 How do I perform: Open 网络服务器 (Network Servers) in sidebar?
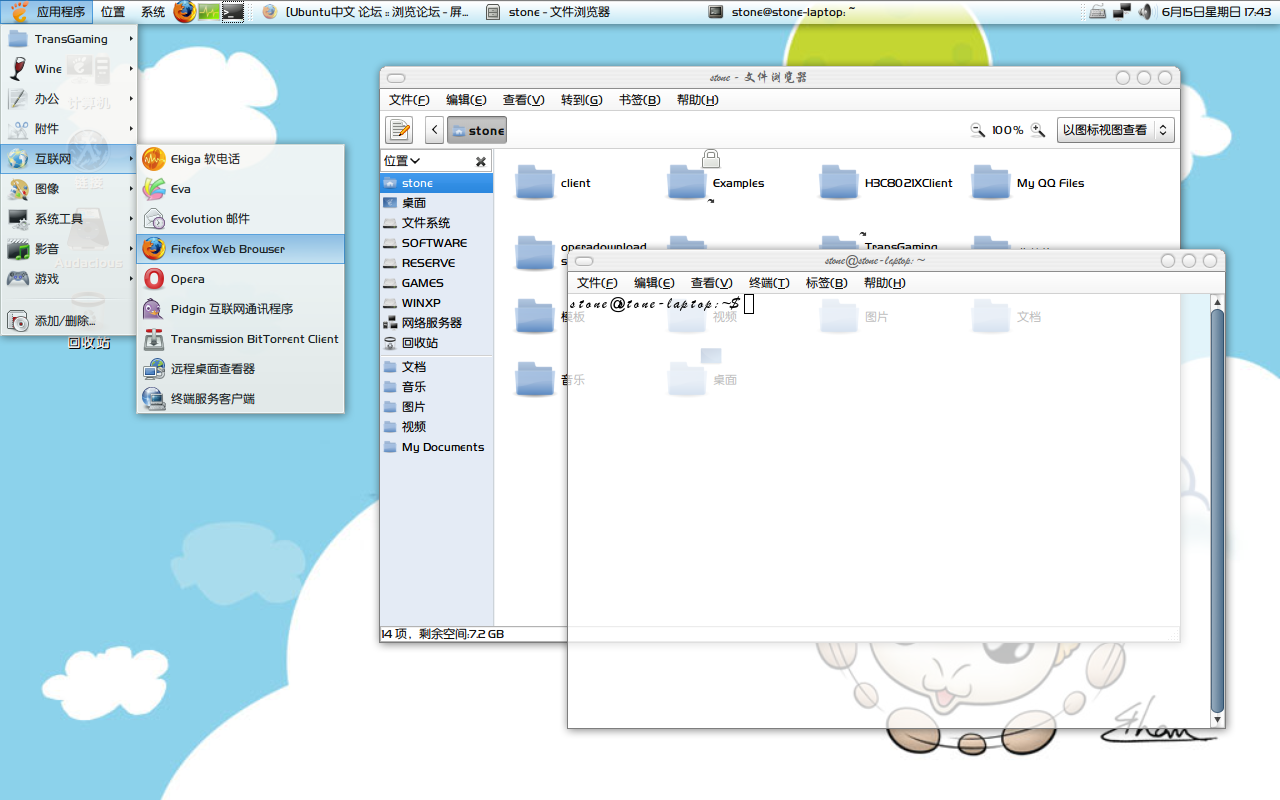coord(437,323)
